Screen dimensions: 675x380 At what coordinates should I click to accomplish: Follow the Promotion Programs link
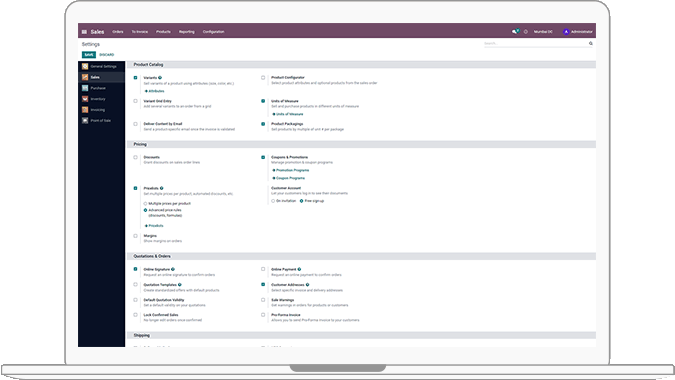click(x=292, y=170)
